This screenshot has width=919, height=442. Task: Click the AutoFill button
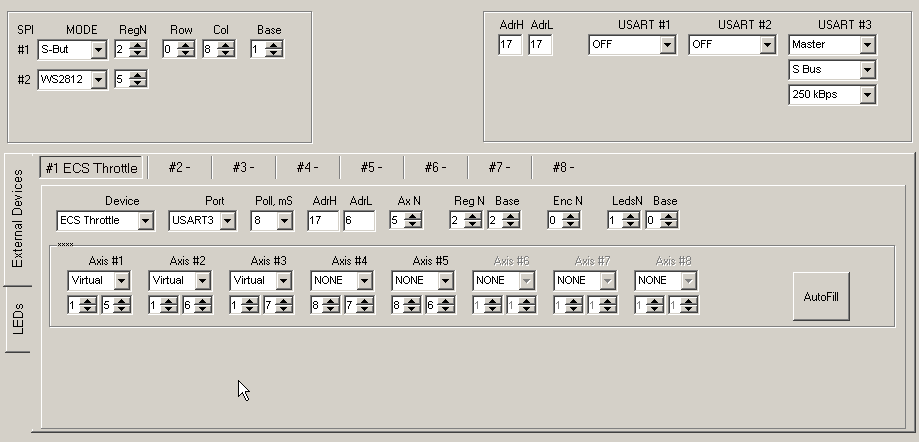[x=821, y=297]
